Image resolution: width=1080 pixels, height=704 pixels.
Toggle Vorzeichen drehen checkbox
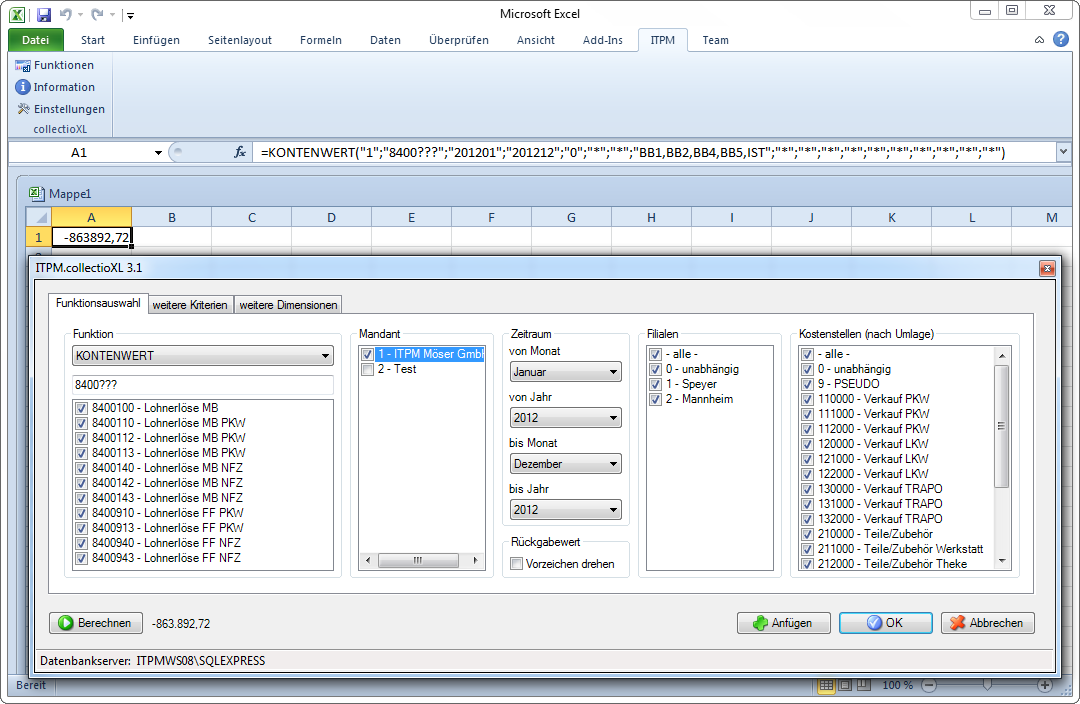[517, 564]
